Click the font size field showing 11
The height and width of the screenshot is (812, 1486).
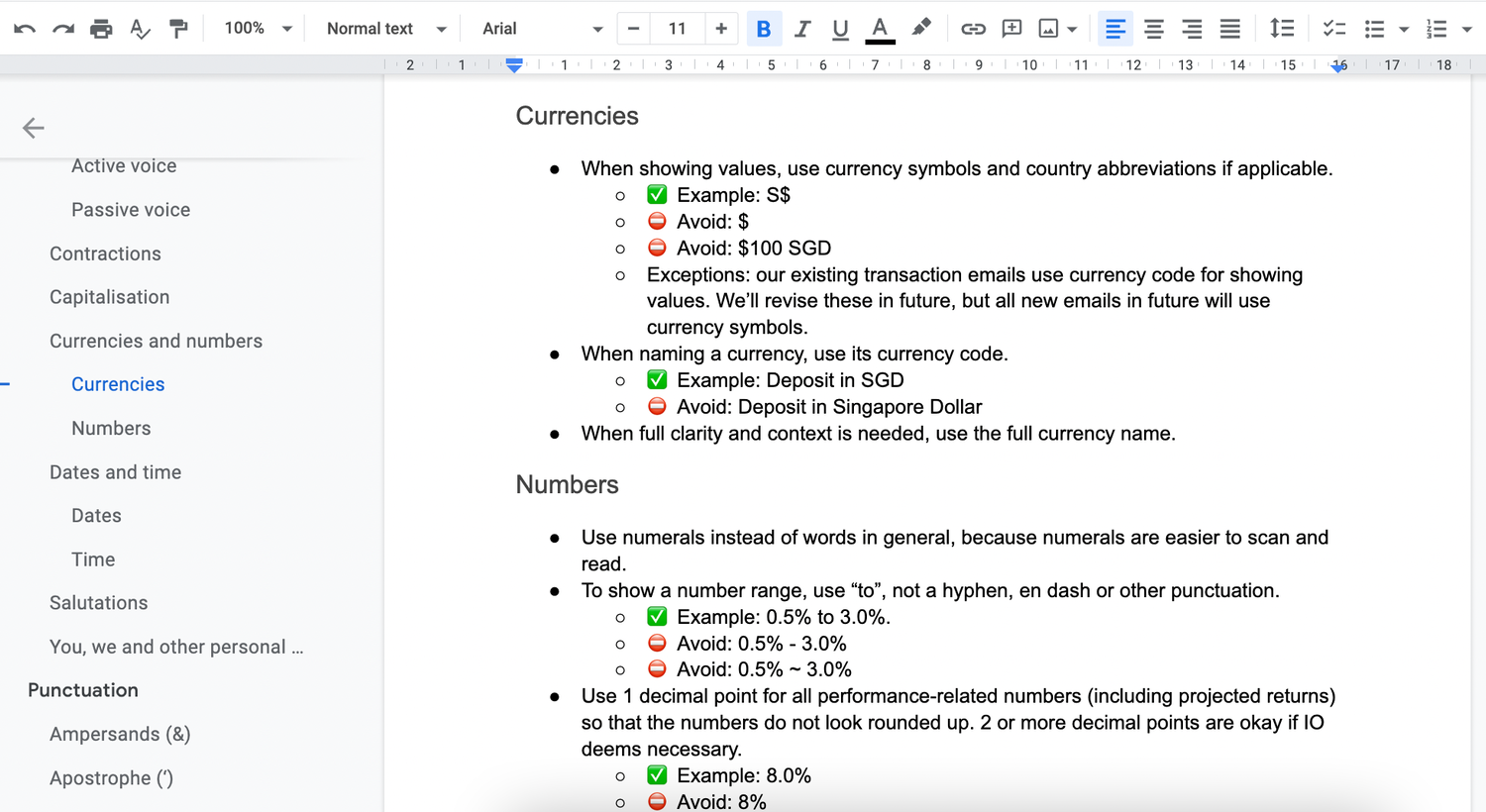click(678, 29)
